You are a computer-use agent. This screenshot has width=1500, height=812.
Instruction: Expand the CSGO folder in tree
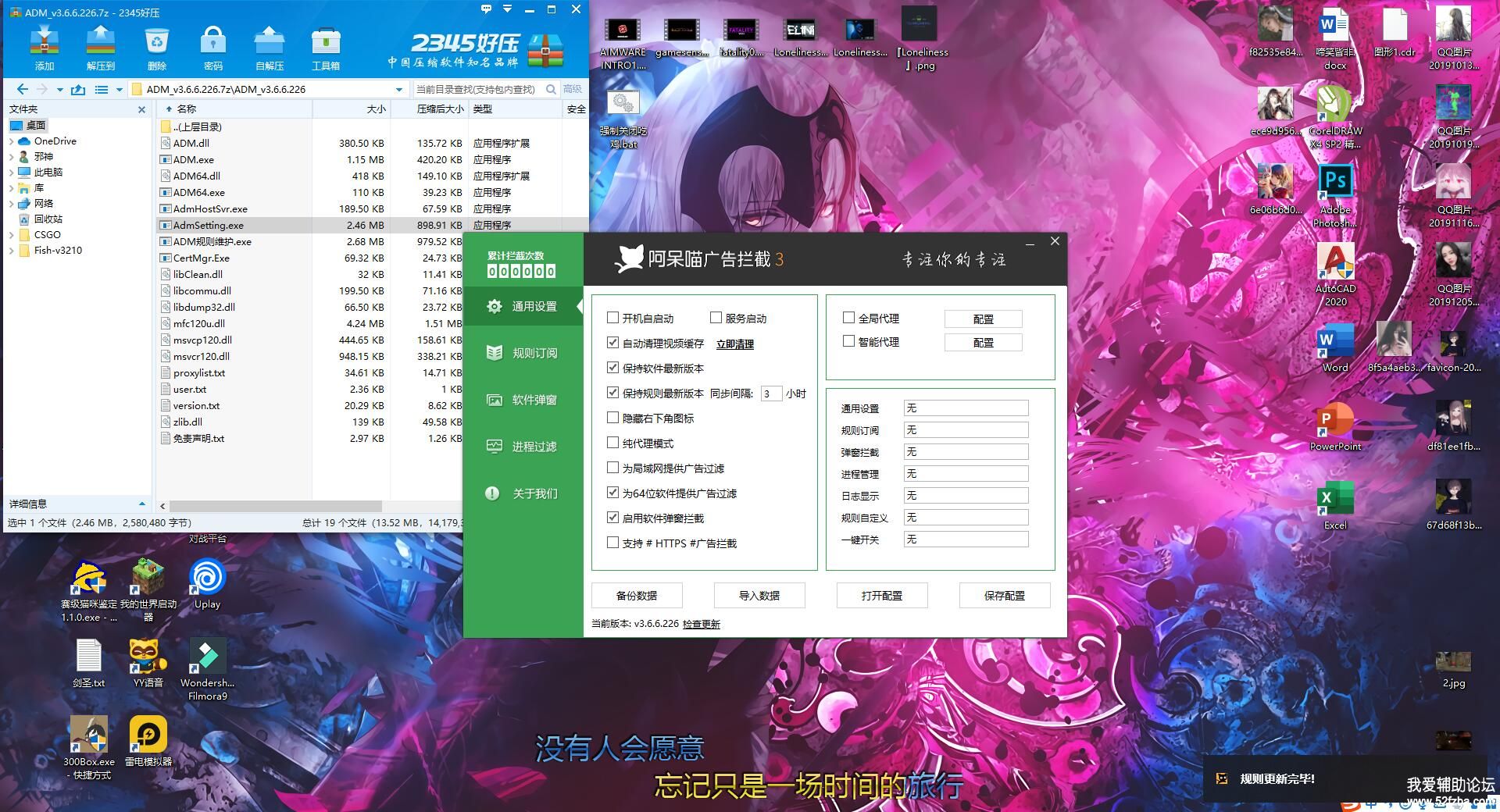point(11,235)
